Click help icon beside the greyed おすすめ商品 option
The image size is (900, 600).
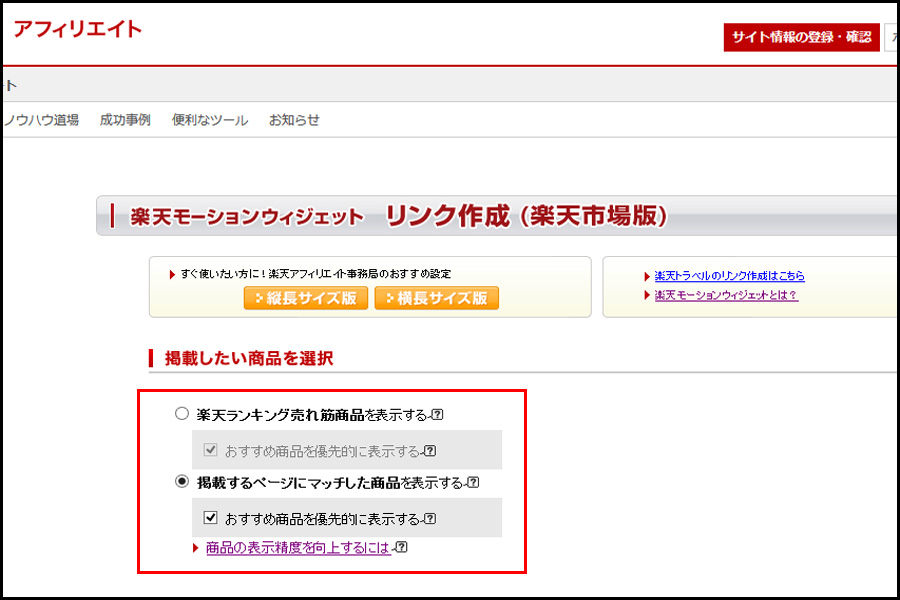pyautogui.click(x=430, y=451)
